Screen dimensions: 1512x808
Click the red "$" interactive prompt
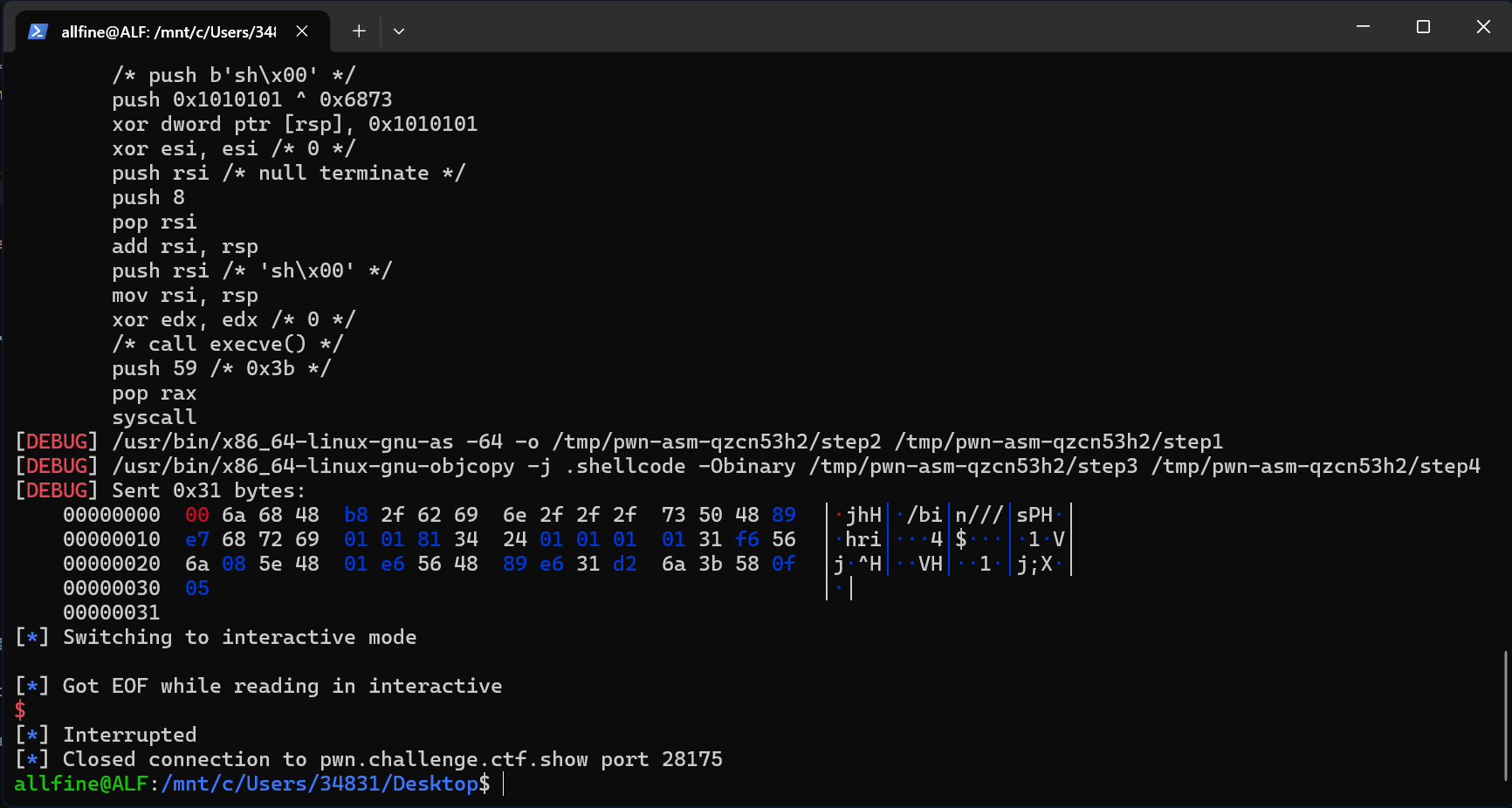(x=20, y=710)
